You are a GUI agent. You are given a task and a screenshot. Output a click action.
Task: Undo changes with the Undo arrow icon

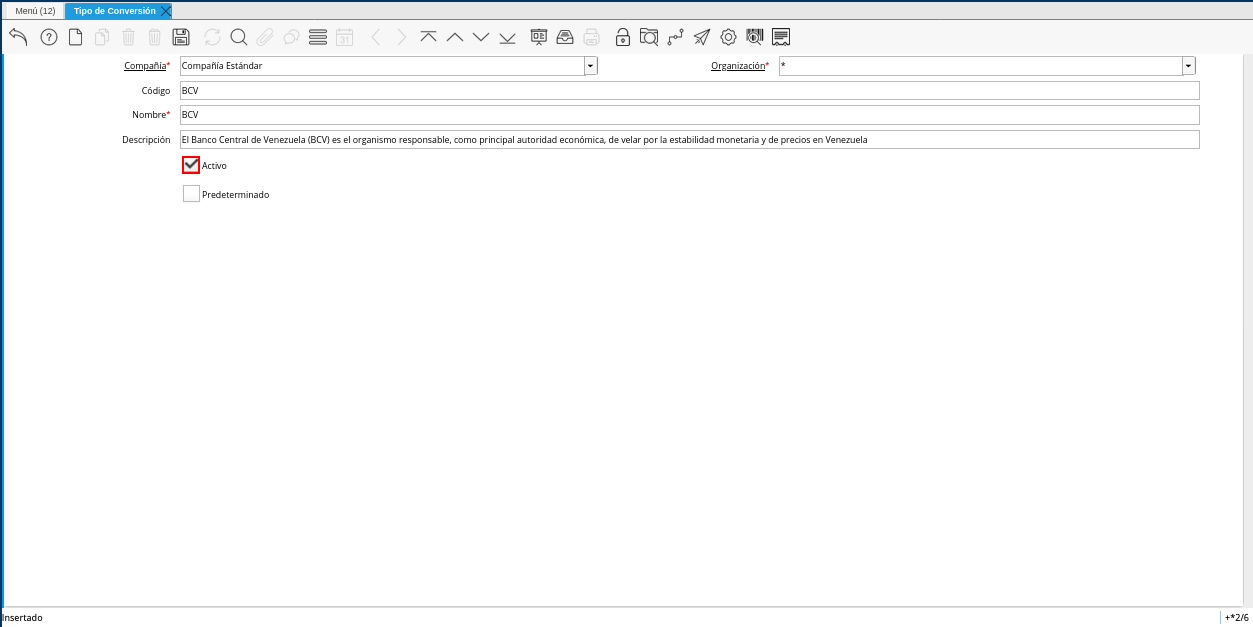(18, 36)
